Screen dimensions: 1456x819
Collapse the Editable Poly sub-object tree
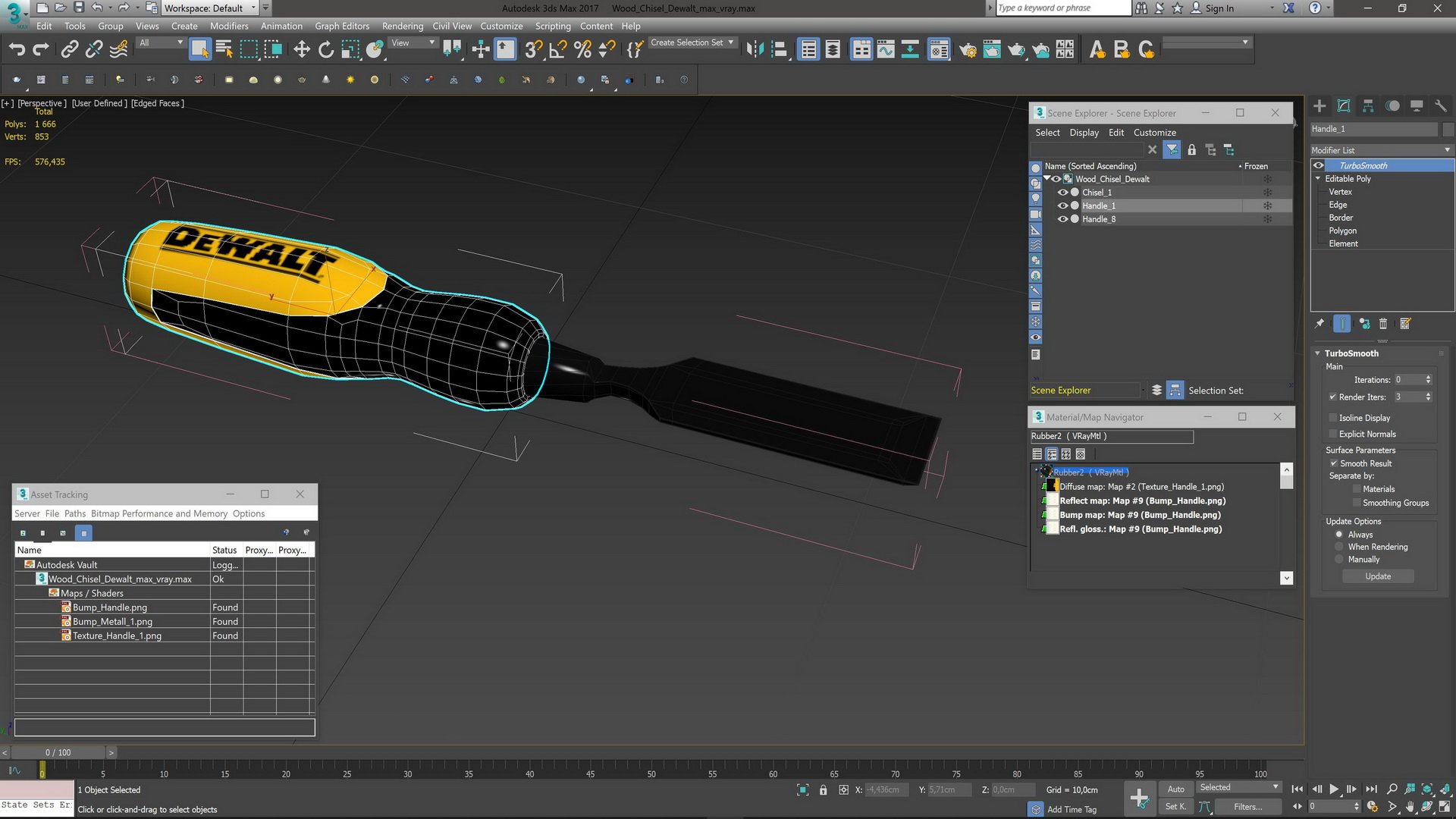tap(1318, 179)
